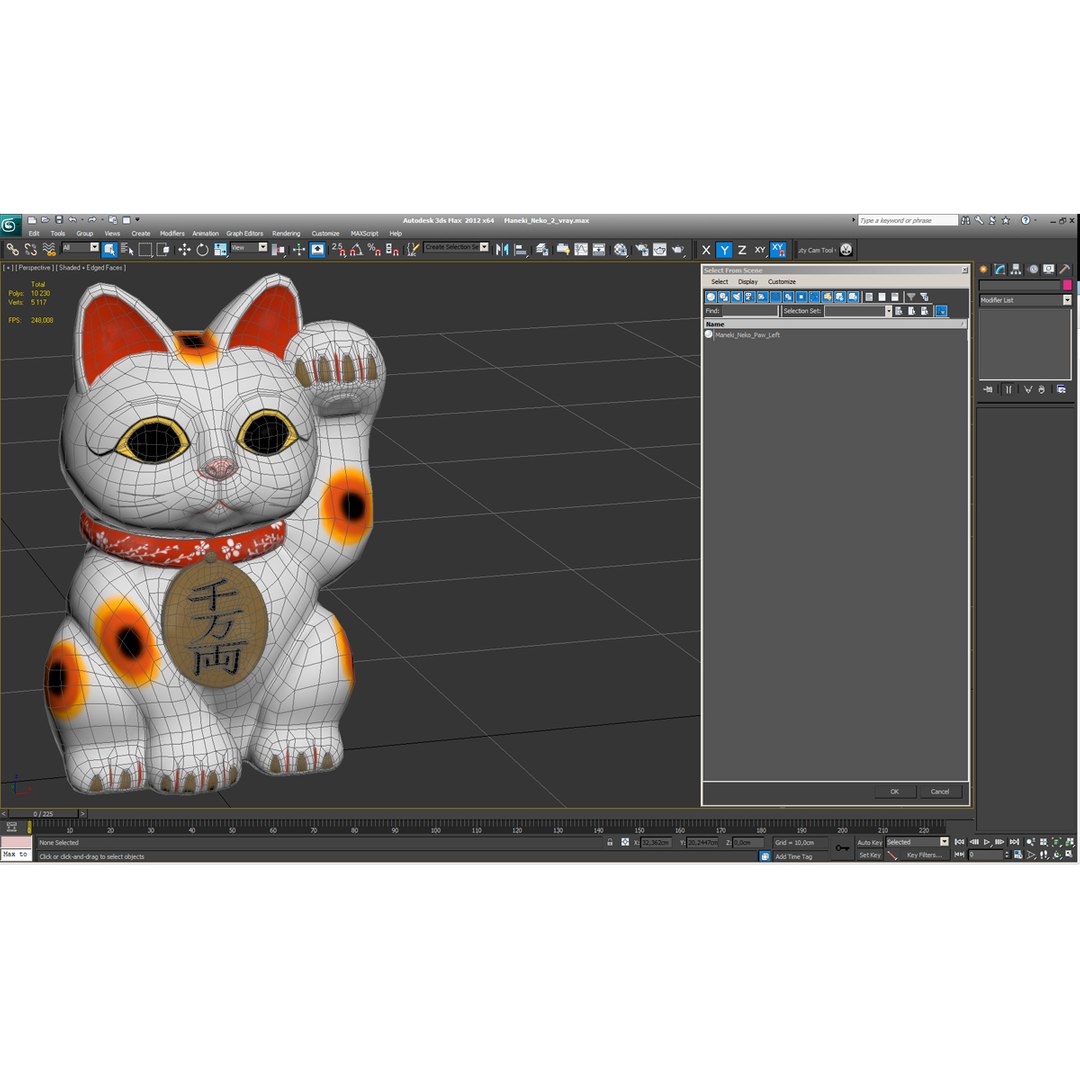Screen dimensions: 1080x1080
Task: Toggle Window/Crossing selection mode
Action: point(163,249)
